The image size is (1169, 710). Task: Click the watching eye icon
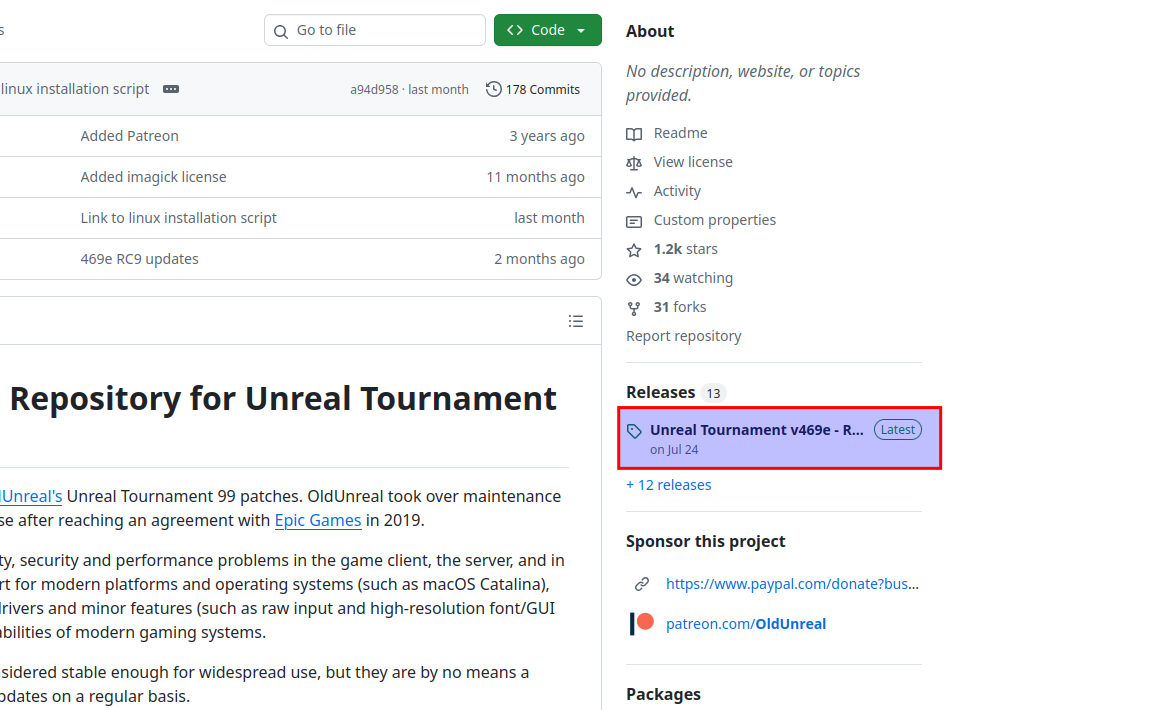(x=634, y=279)
